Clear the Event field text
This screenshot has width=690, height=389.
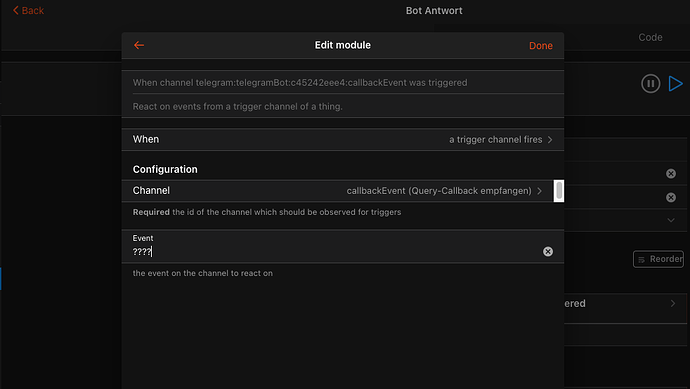547,251
